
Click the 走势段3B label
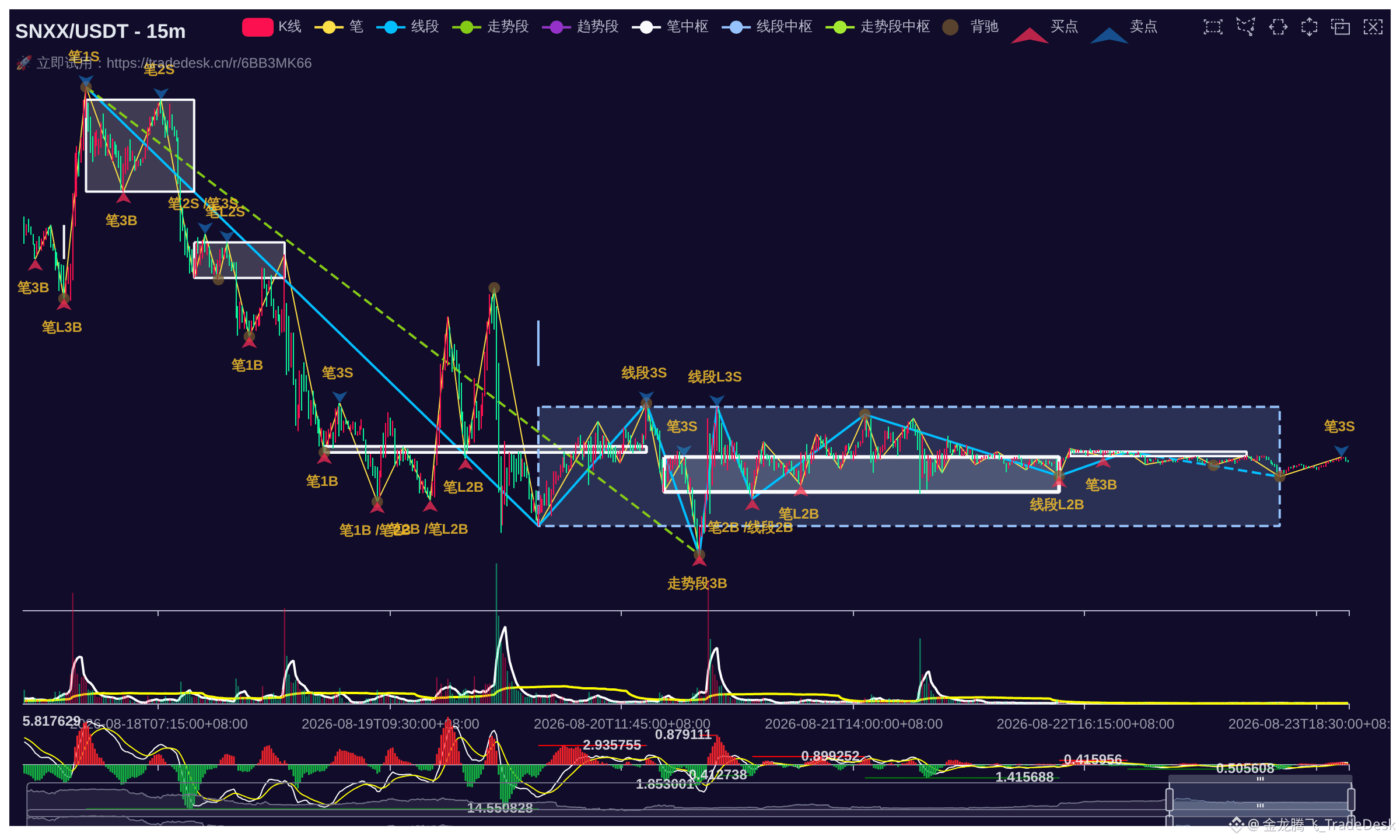point(697,583)
